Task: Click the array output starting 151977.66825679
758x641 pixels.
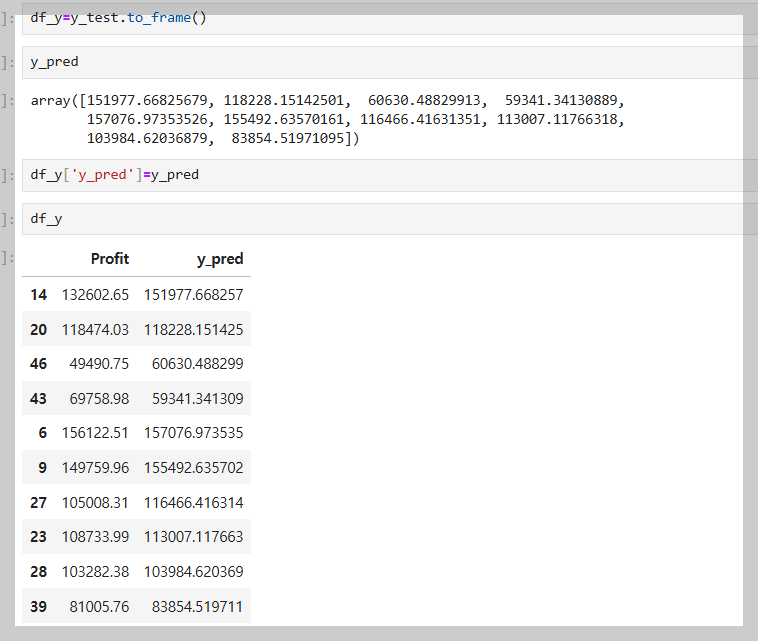Action: (x=328, y=119)
